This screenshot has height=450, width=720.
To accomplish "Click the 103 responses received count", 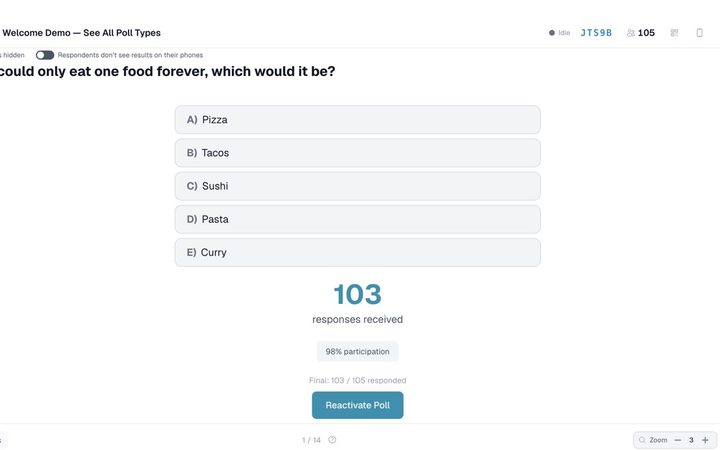I will coord(357,294).
